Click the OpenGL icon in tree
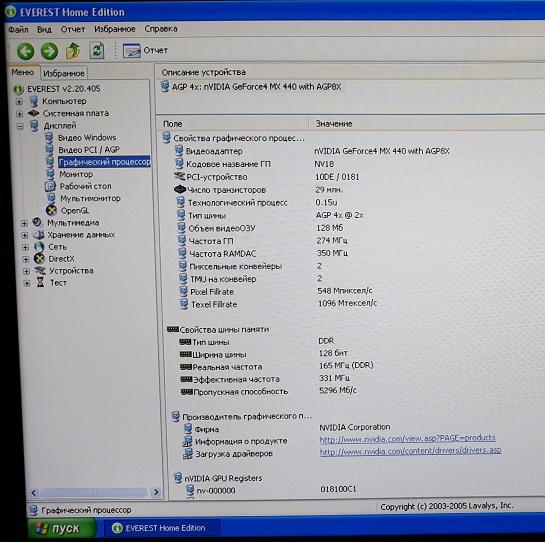This screenshot has width=545, height=542. [51, 210]
